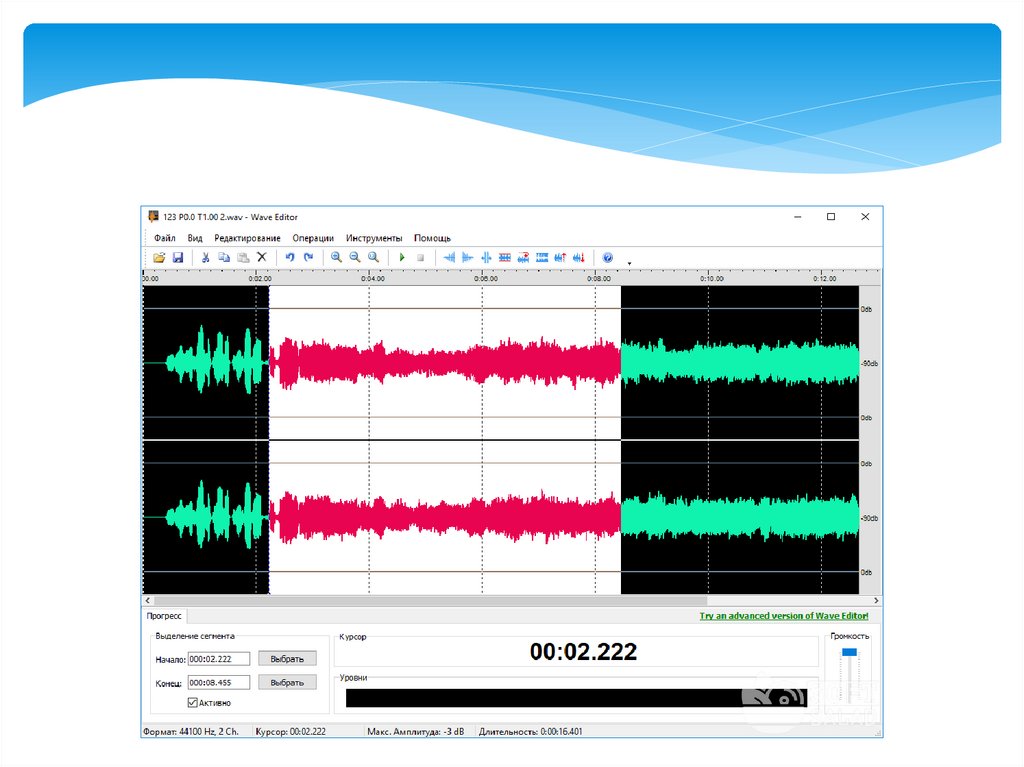Open the Операции menu
Screen dimensions: 1024x767
[x=313, y=238]
